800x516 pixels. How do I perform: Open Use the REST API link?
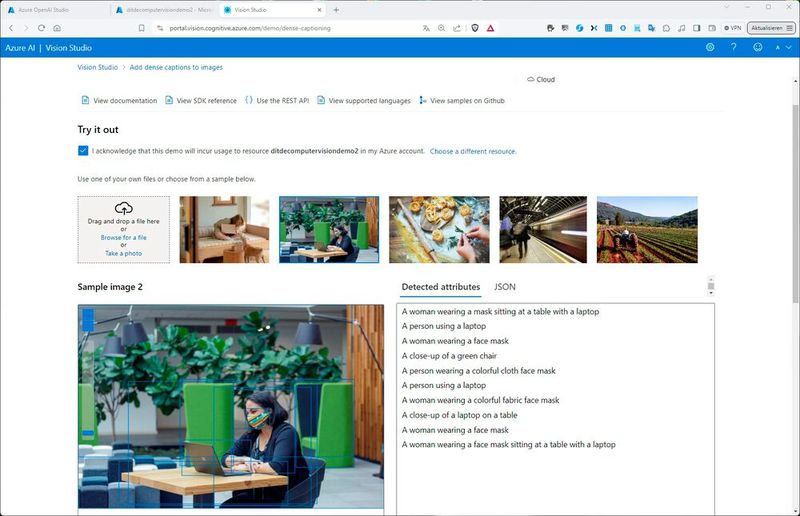click(277, 101)
